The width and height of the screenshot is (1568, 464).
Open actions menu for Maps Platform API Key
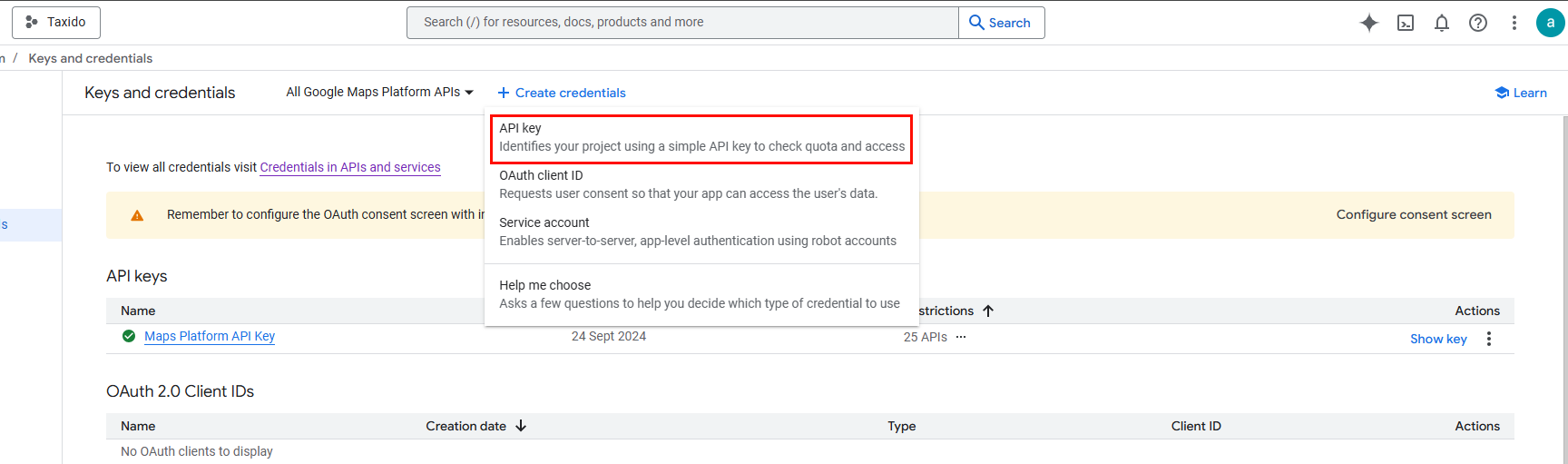(1488, 339)
